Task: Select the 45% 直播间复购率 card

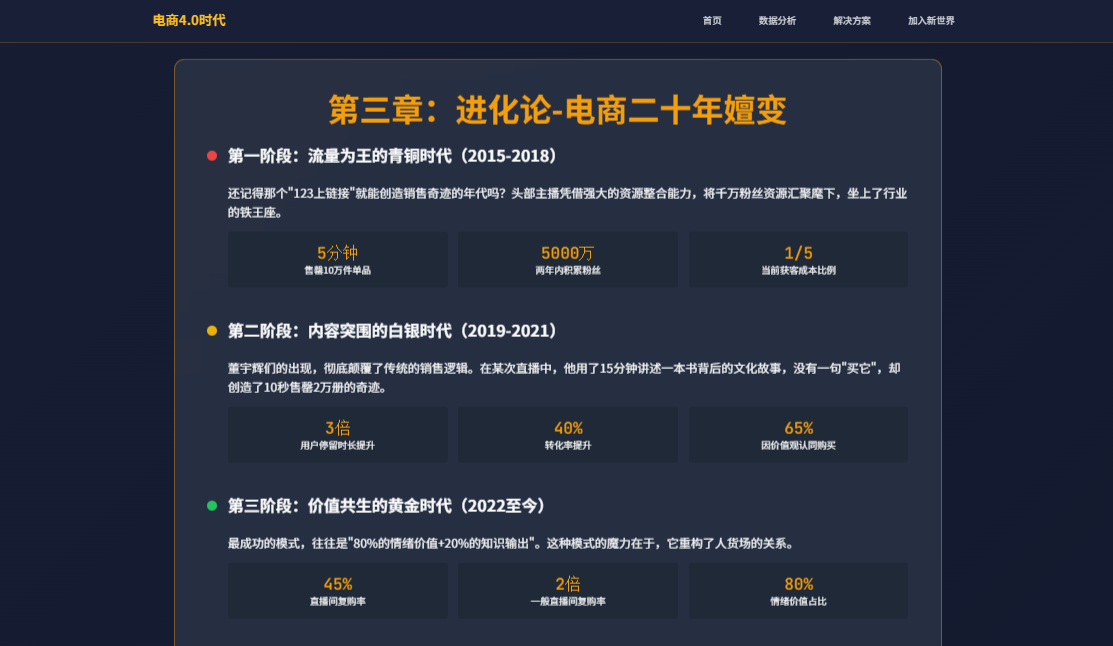Action: (337, 591)
